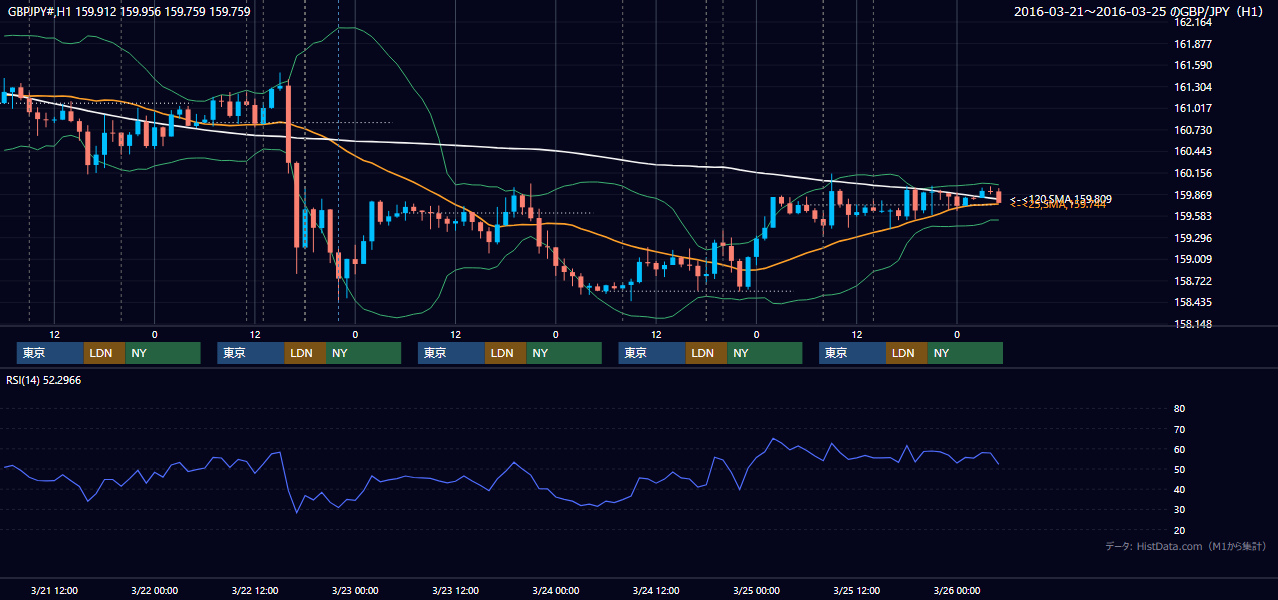
Task: Click the 158.722 price axis label
Action: pos(1193,281)
